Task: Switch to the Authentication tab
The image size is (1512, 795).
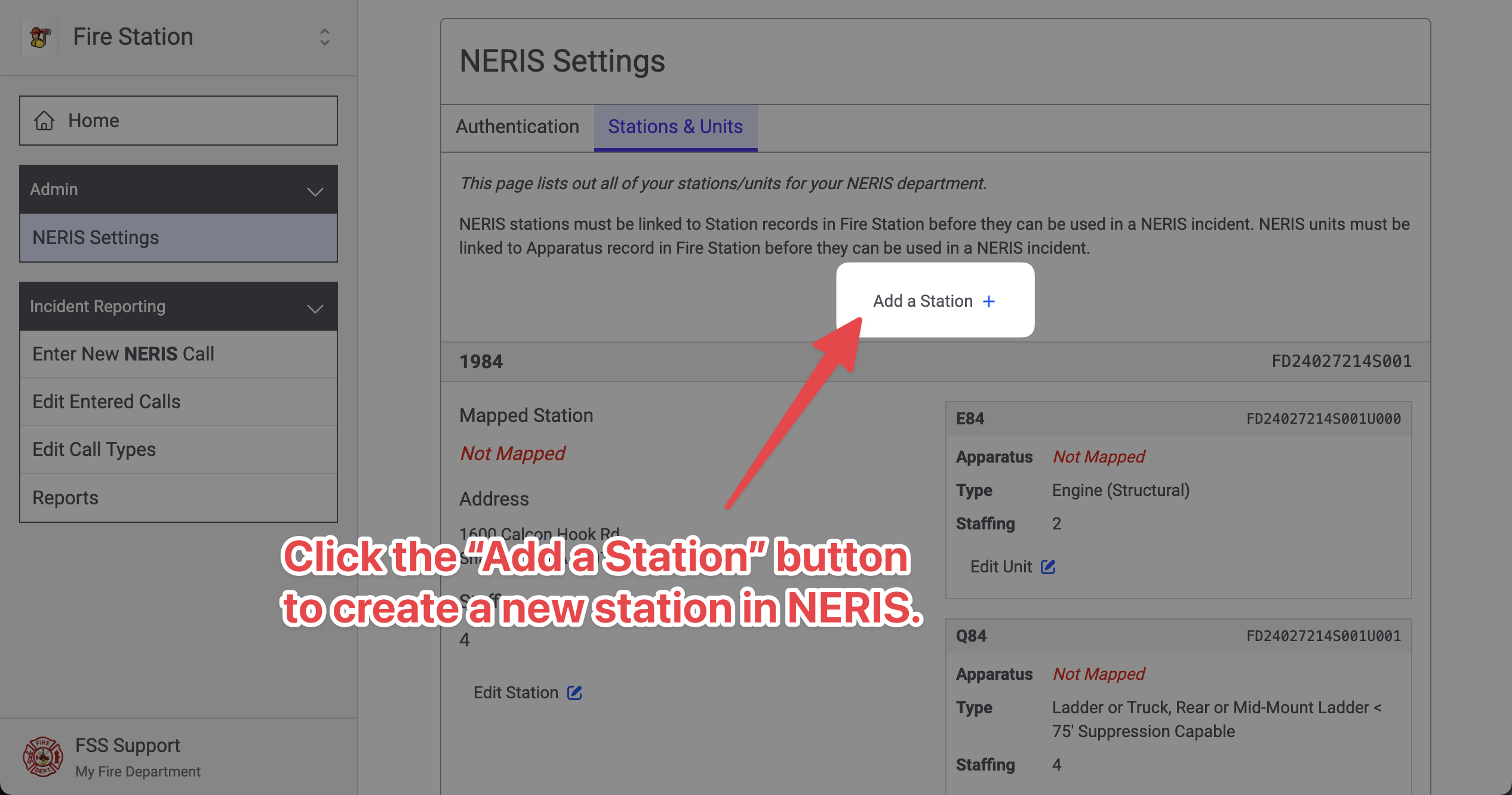Action: click(517, 127)
